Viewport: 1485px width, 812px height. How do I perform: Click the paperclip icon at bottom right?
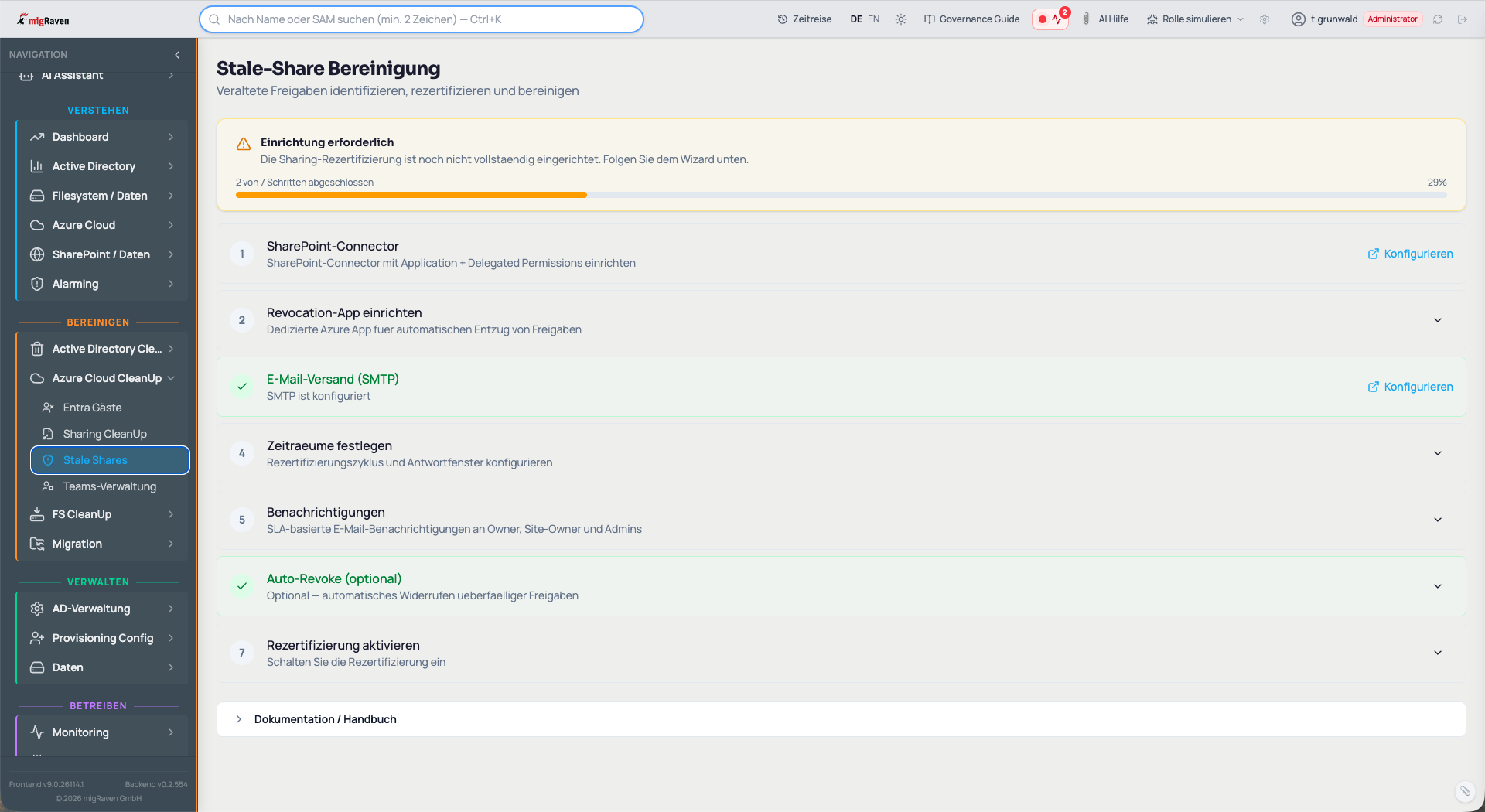coord(1465,790)
